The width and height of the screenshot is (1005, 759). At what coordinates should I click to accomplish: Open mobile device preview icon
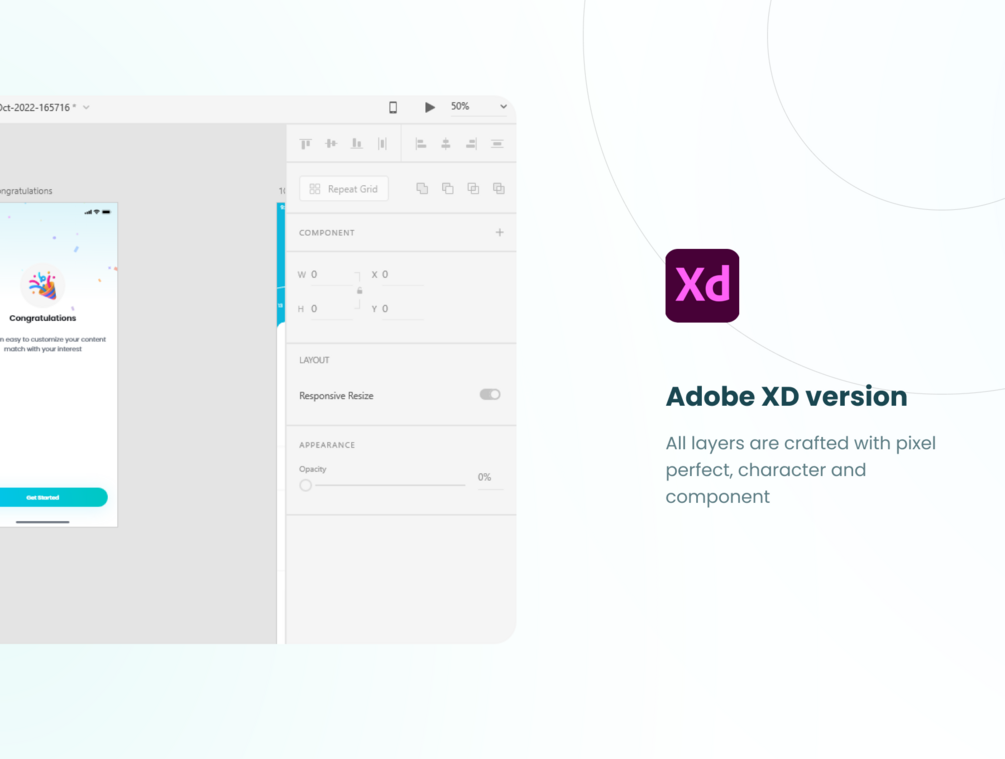coord(393,107)
